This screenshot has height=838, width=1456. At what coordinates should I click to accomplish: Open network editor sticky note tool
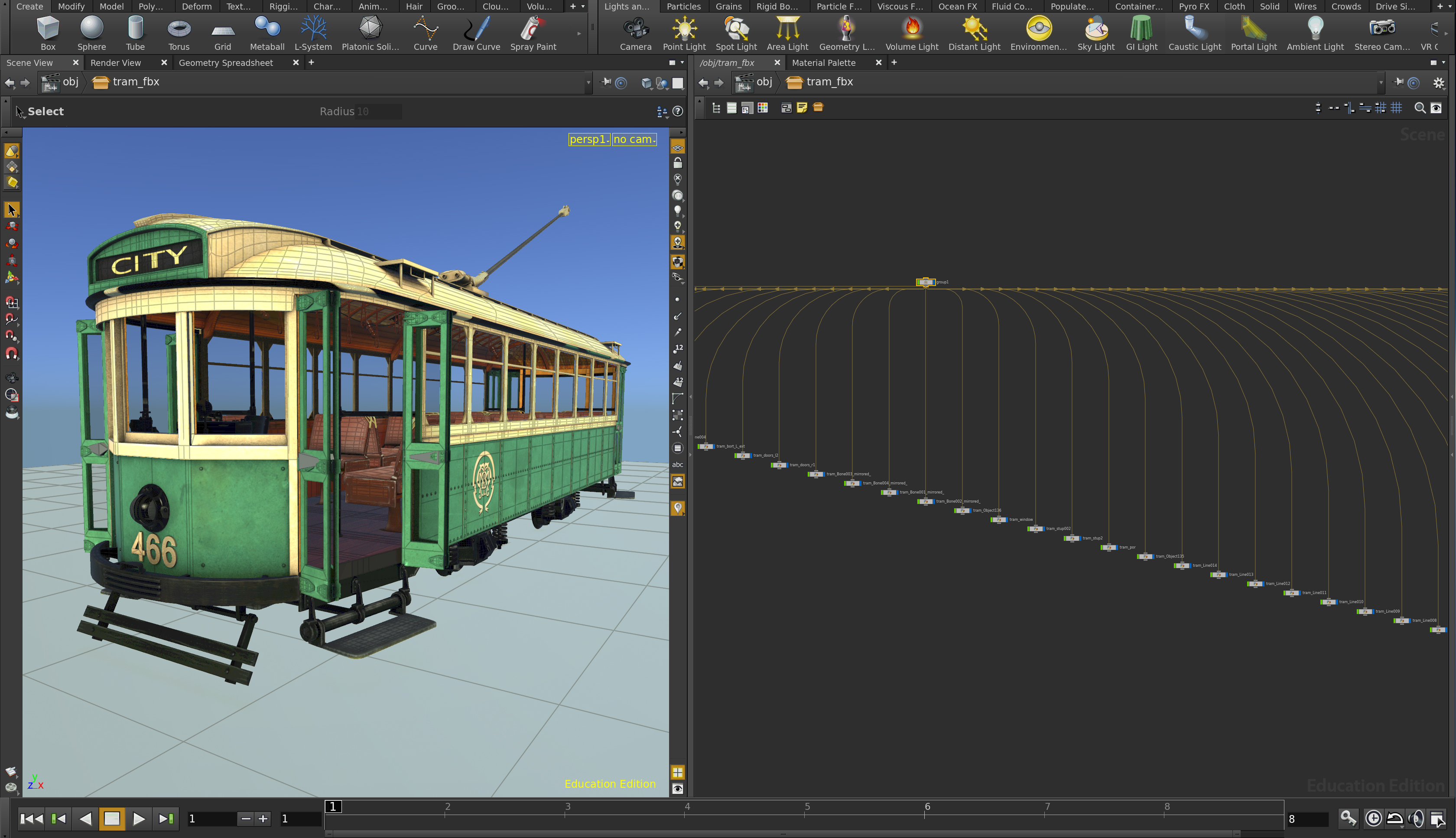tap(802, 107)
